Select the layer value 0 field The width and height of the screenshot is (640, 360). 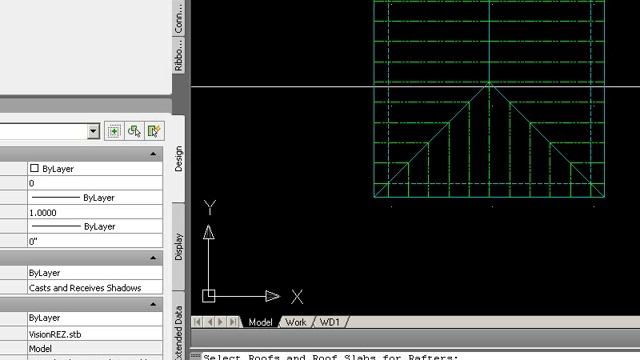[x=95, y=183]
